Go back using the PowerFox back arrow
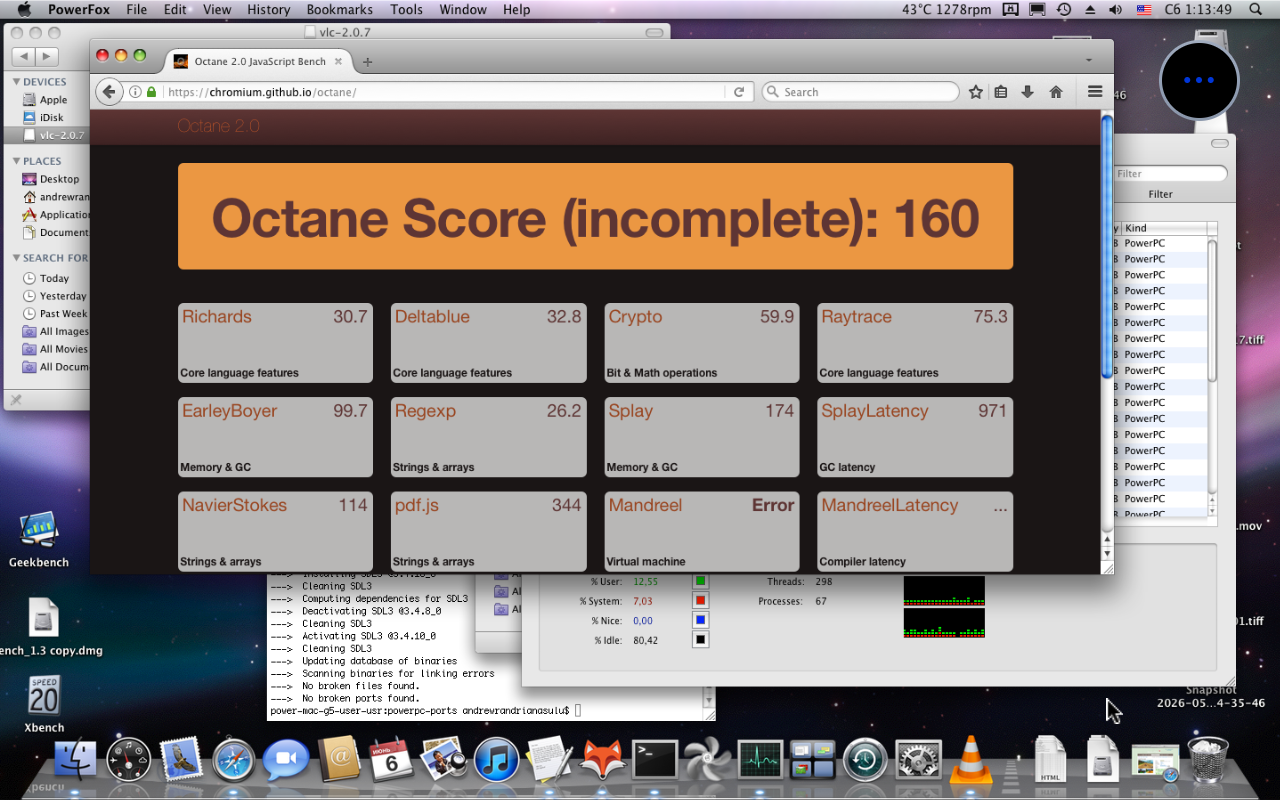Screen dimensions: 1280x800 point(109,91)
